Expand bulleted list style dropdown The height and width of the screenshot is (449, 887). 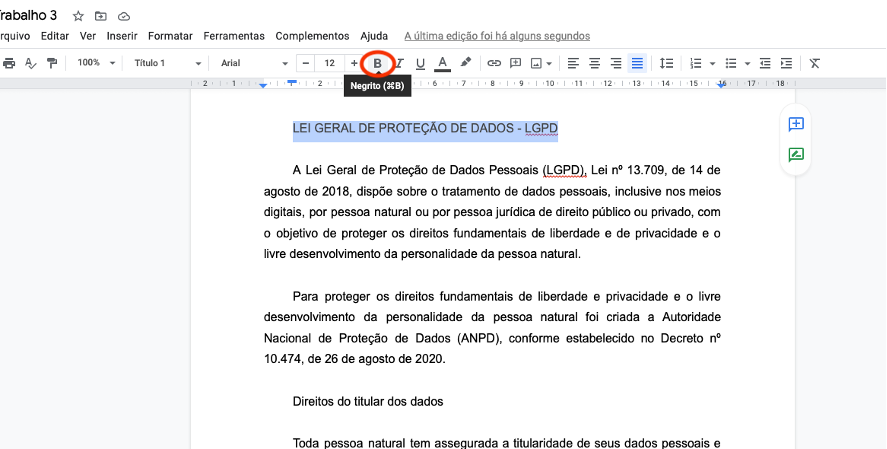click(747, 63)
